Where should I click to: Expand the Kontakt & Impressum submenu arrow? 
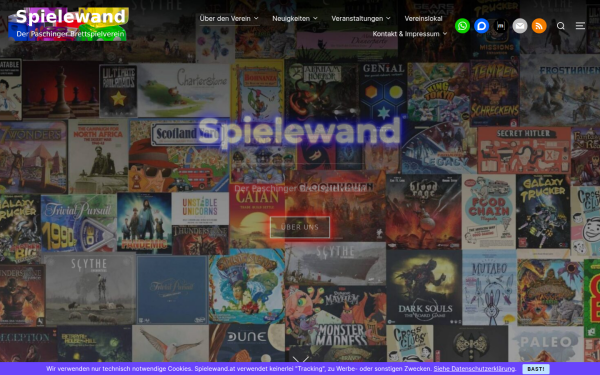pyautogui.click(x=445, y=34)
